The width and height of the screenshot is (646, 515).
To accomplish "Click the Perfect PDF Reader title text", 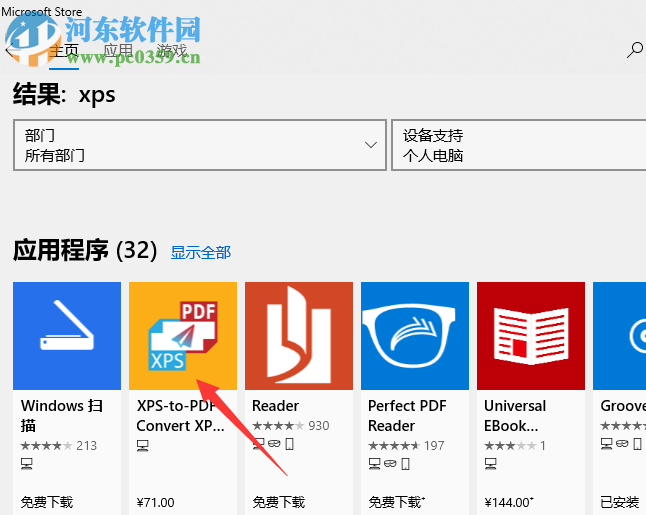I will click(x=407, y=416).
